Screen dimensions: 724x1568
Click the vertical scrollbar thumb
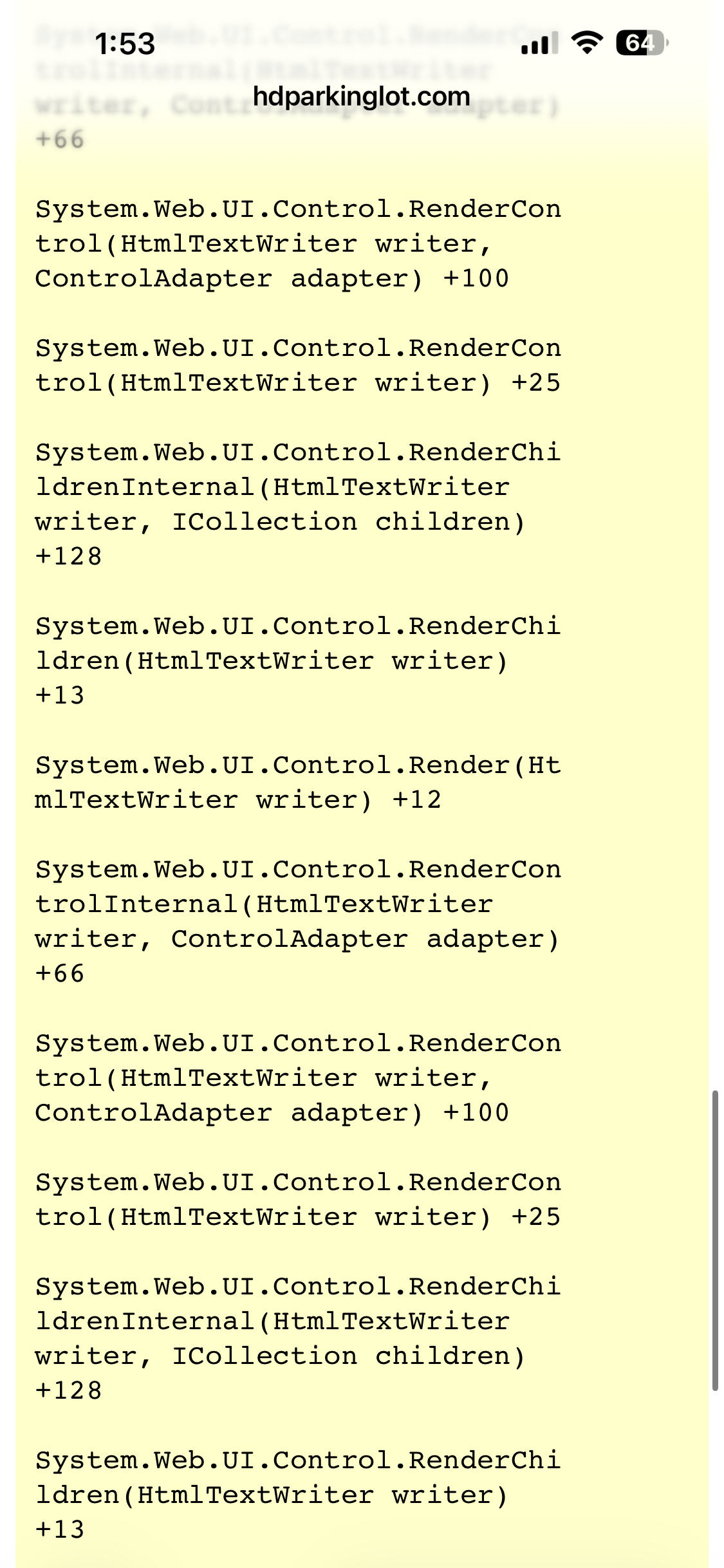[x=714, y=1239]
